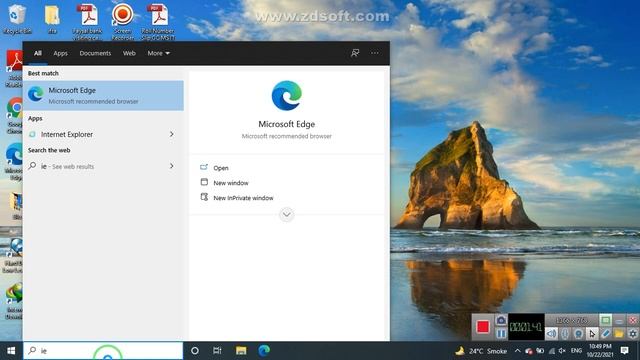This screenshot has width=640, height=360.
Task: Open search feedback icon
Action: tap(355, 53)
